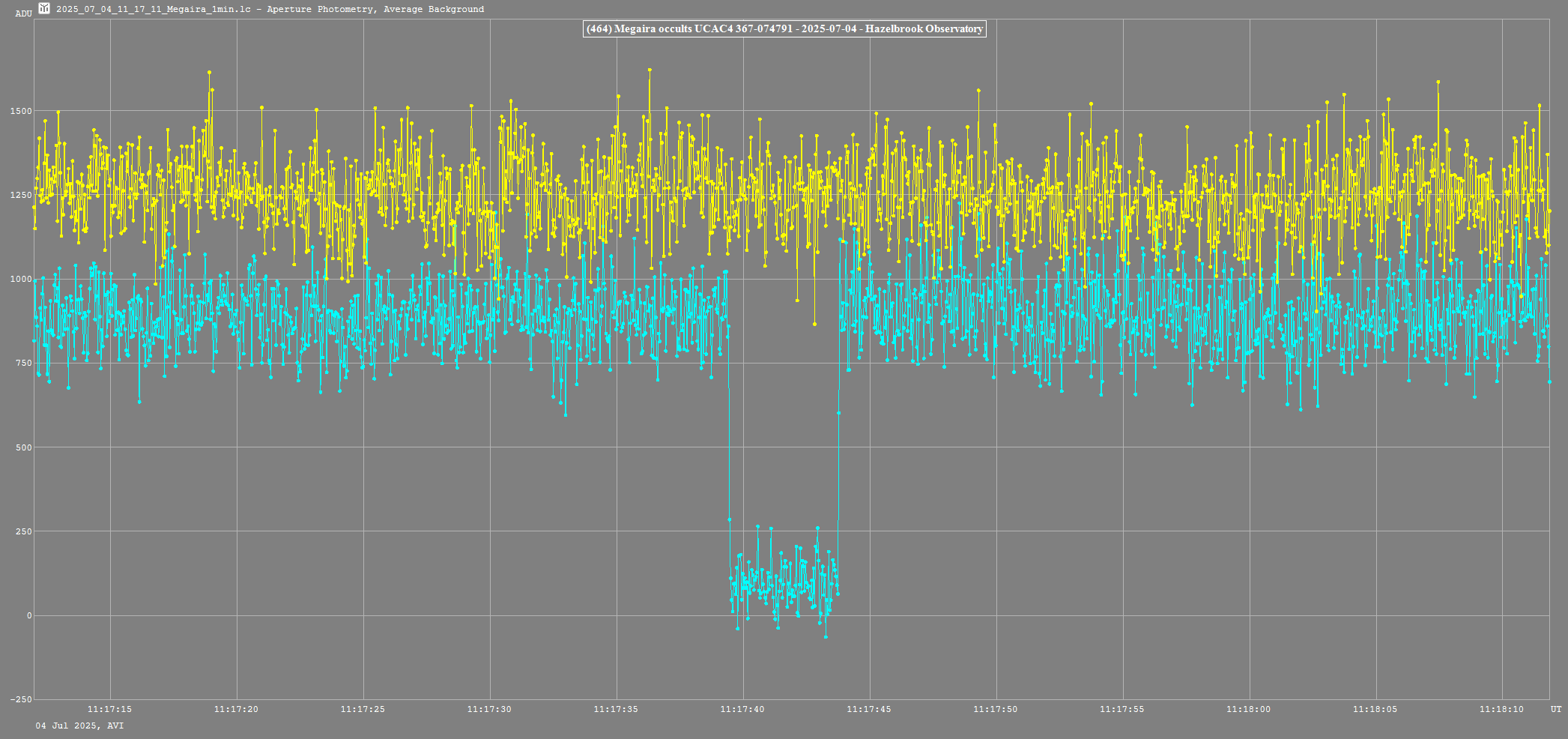Click the 11:17:15 time tick label
Screen dimensions: 1568x739
click(x=110, y=709)
